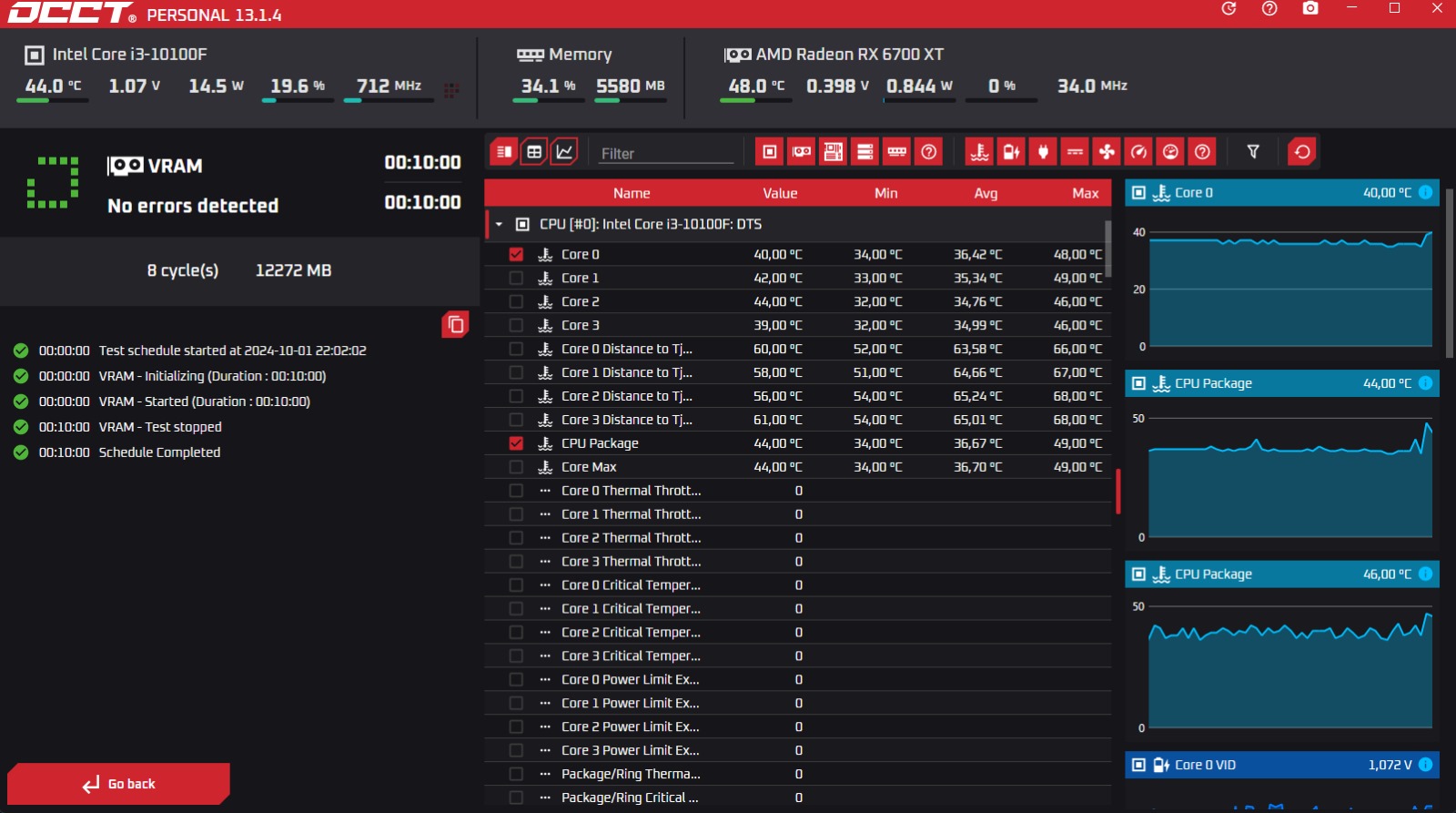Switch to the graph view layout icon

coord(564,152)
